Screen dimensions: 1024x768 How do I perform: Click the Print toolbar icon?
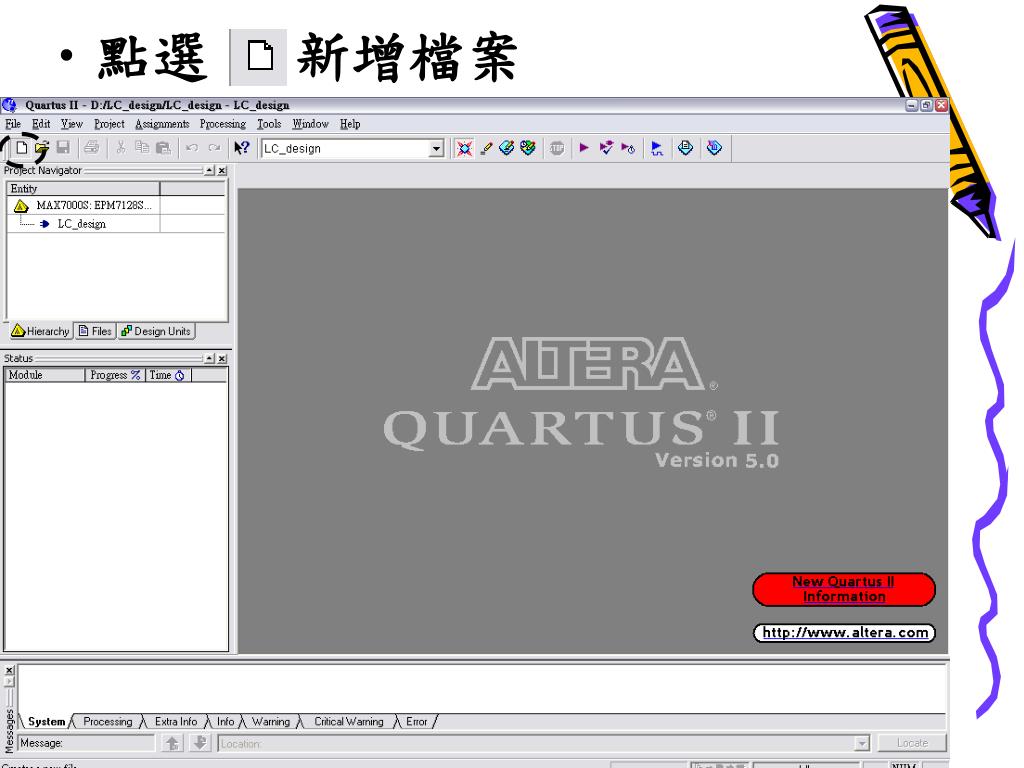coord(91,148)
